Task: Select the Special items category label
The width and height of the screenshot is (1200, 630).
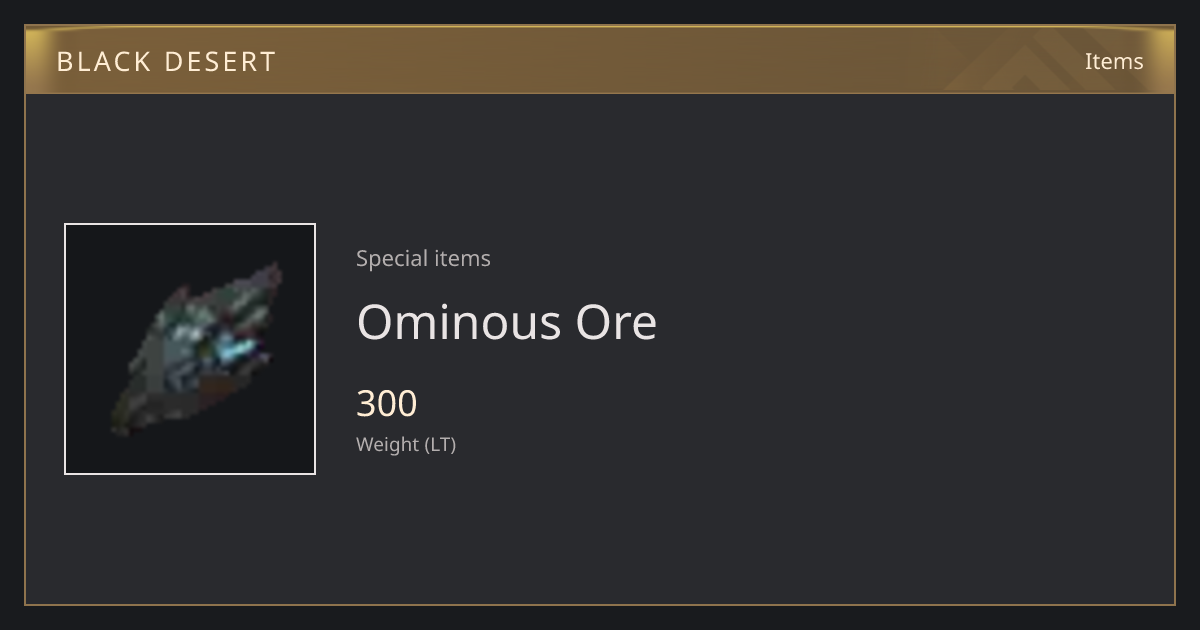Action: (423, 258)
